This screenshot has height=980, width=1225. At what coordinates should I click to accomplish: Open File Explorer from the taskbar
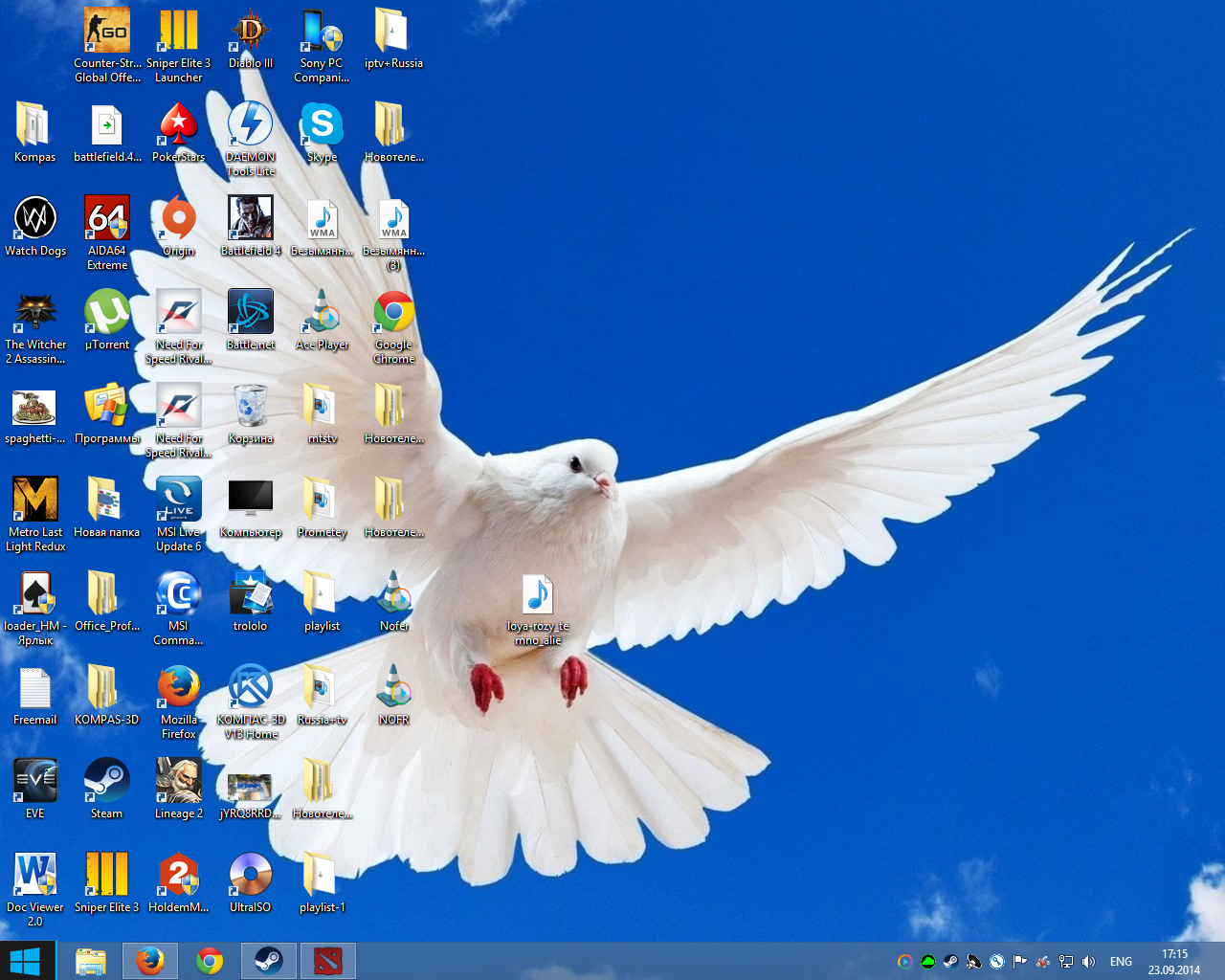point(91,961)
